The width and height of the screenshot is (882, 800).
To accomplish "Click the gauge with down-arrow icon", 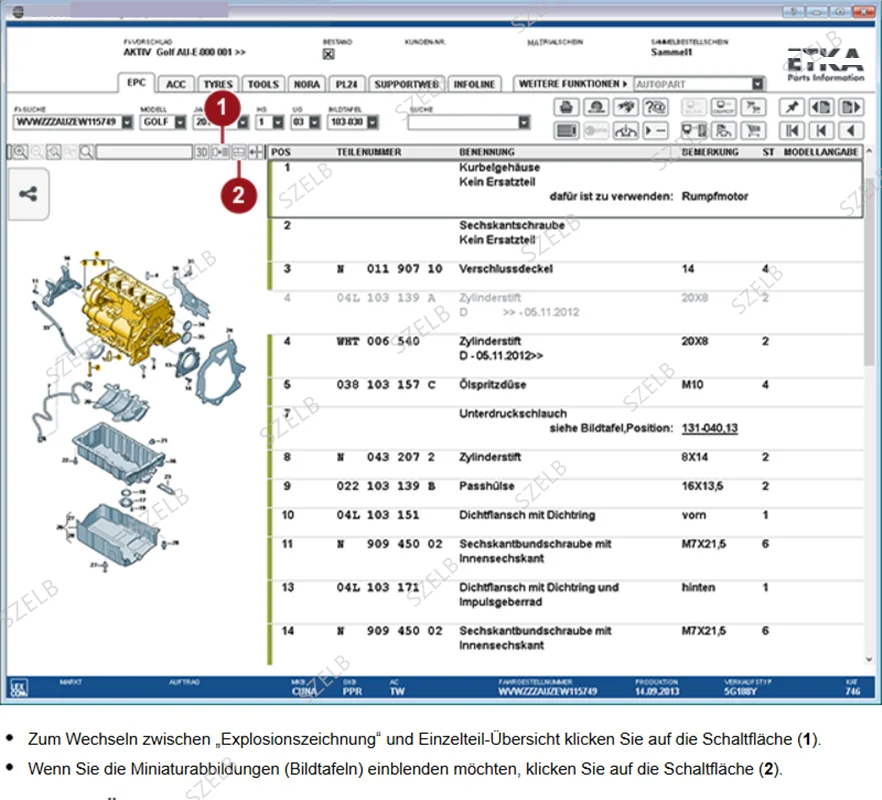I will [x=626, y=131].
